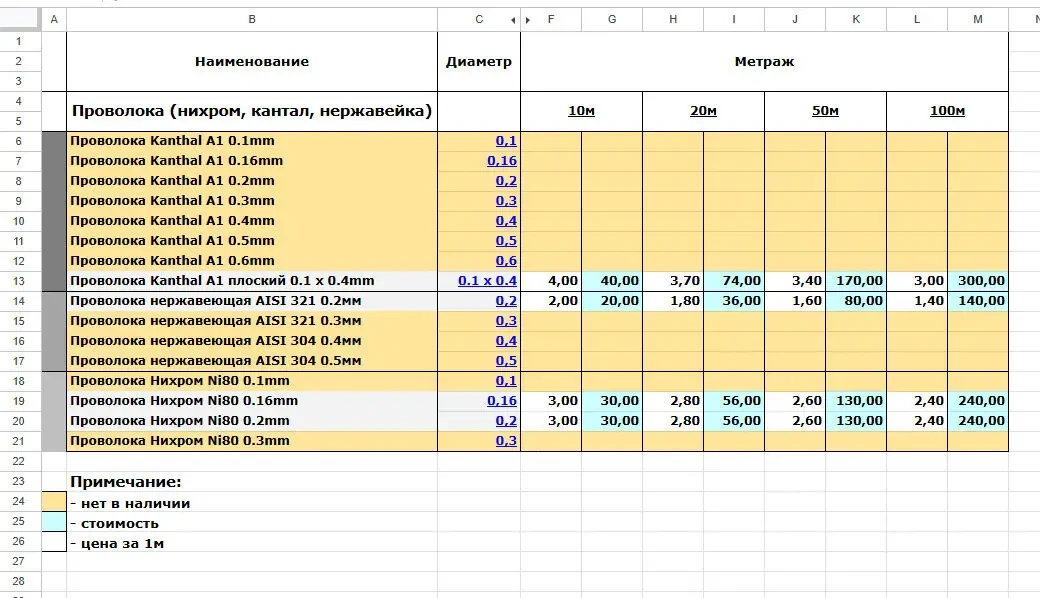1040x598 pixels.
Task: Select the Диаметр header cell
Action: pyautogui.click(x=478, y=61)
